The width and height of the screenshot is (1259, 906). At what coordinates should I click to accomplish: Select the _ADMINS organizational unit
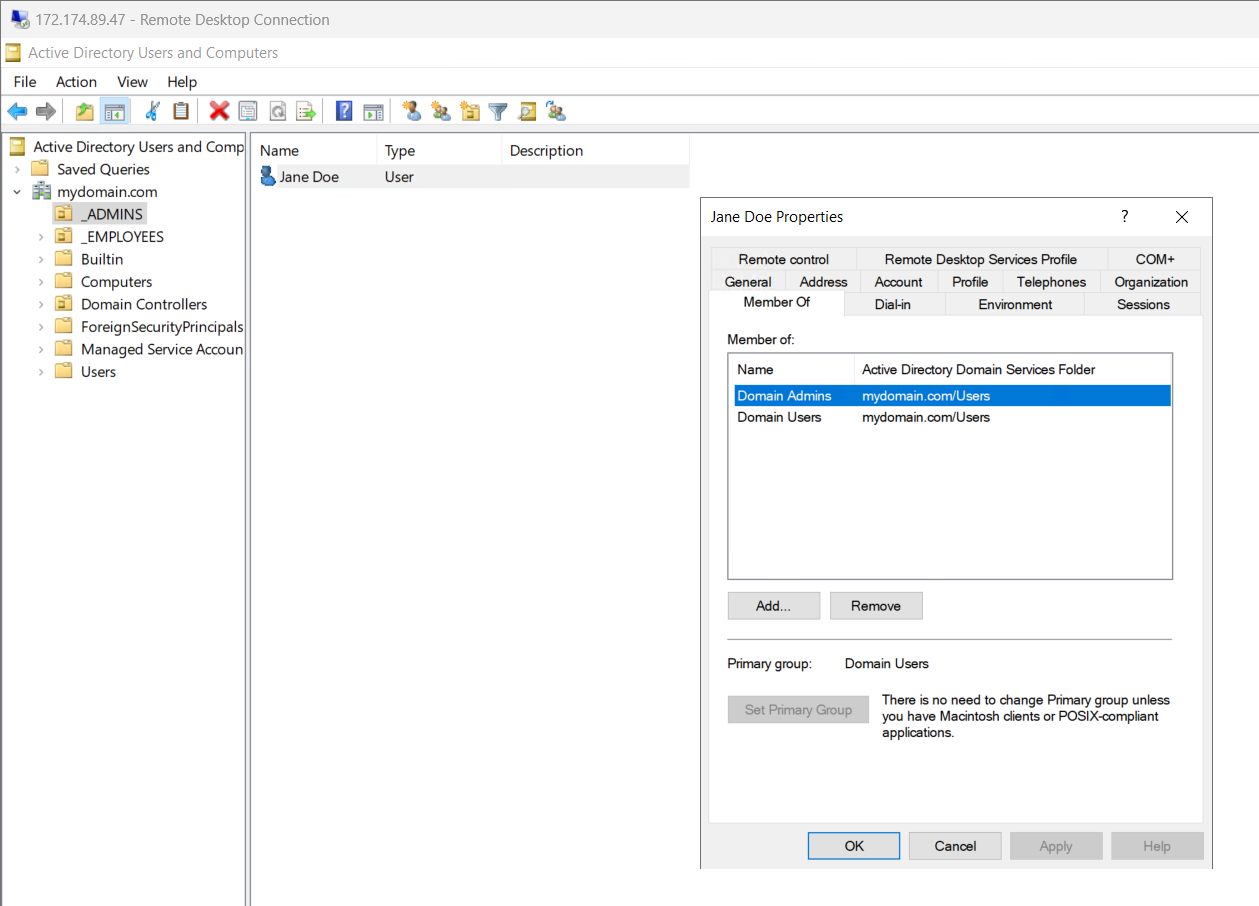110,213
